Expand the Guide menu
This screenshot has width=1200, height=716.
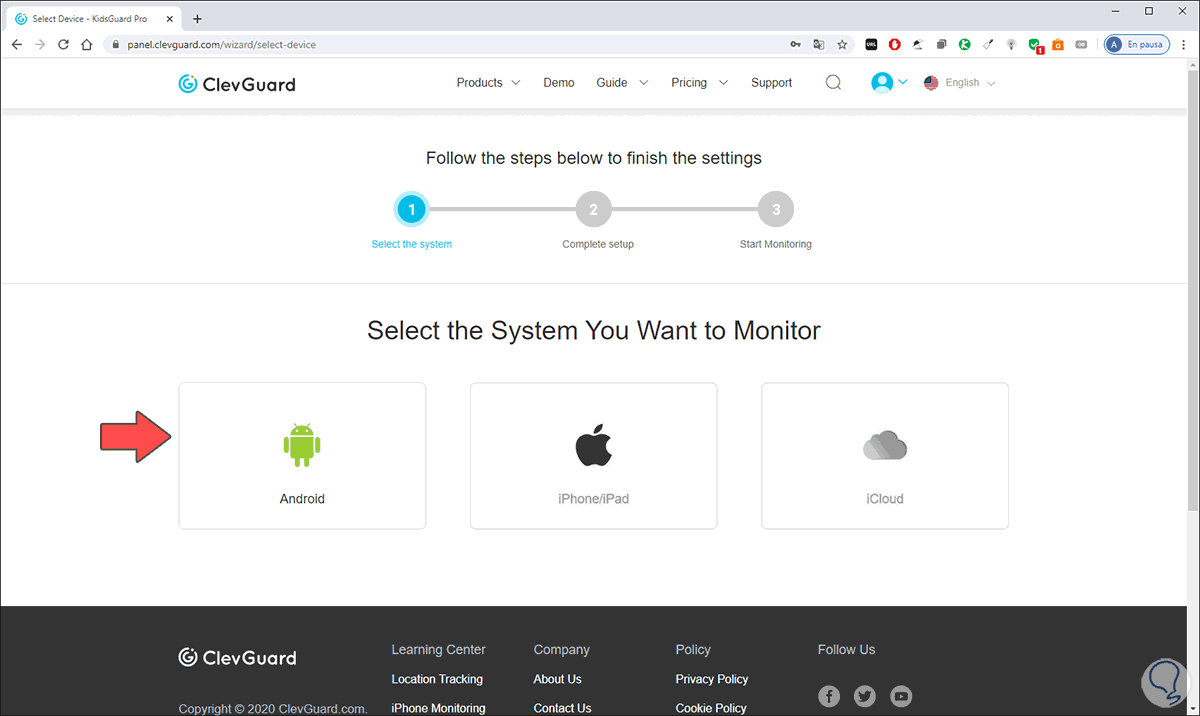tap(622, 83)
